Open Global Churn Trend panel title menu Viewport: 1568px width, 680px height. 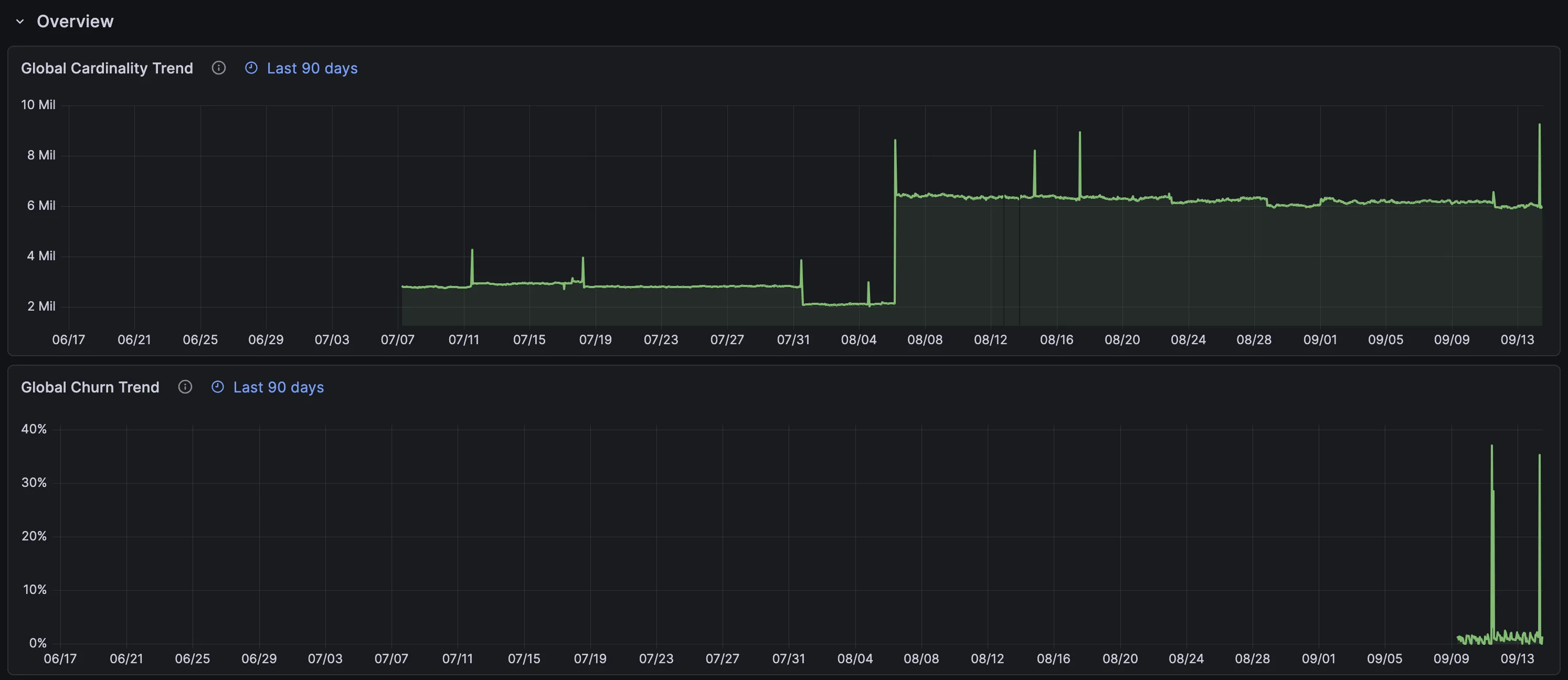click(90, 387)
